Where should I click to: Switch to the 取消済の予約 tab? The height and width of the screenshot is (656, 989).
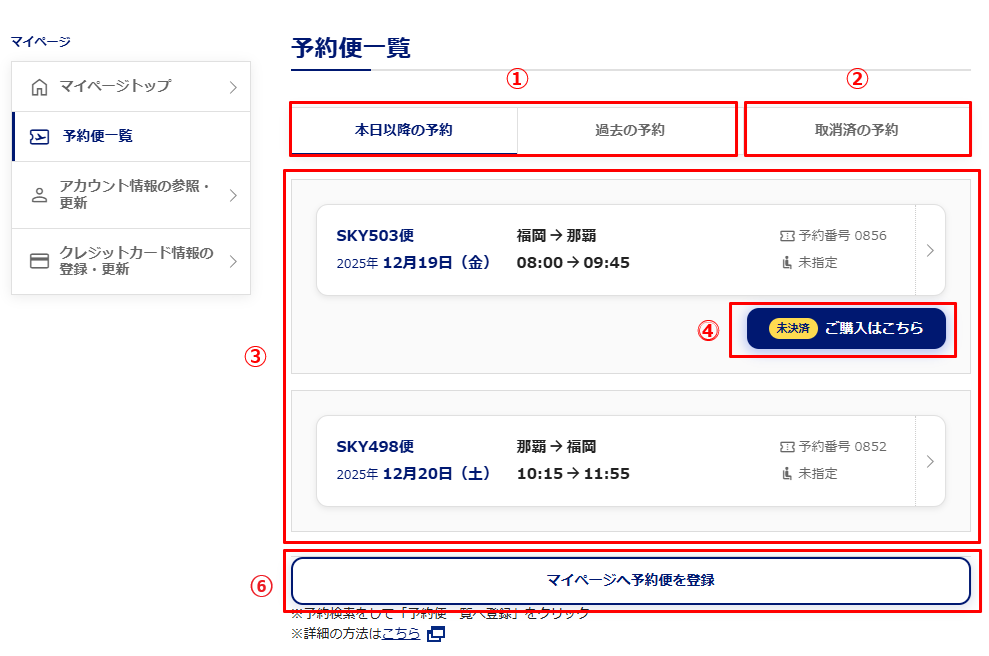click(856, 130)
